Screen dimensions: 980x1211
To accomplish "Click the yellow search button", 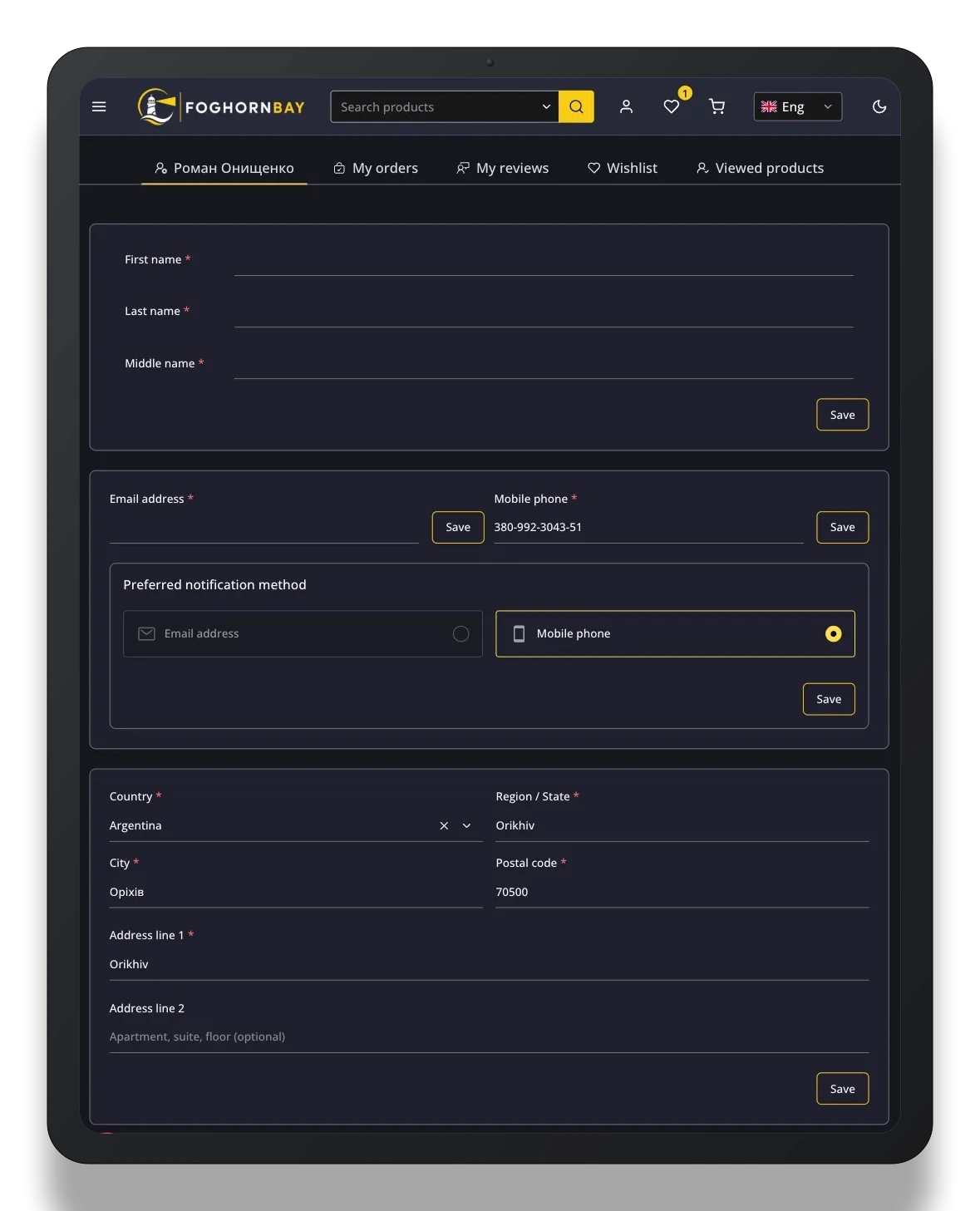I will point(576,106).
